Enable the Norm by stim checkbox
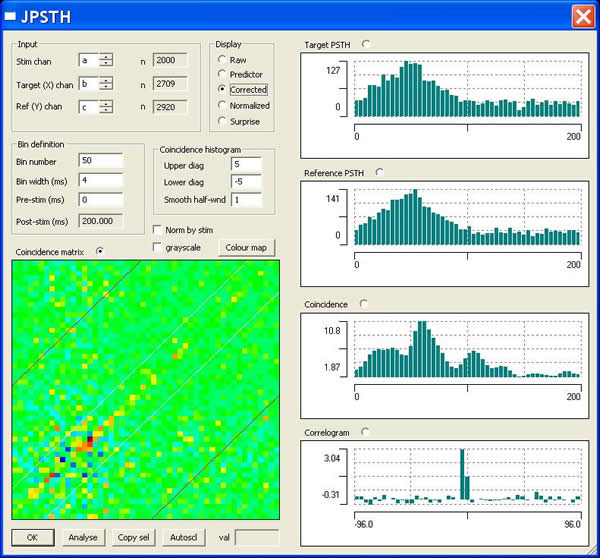This screenshot has height=558, width=600. (x=157, y=229)
